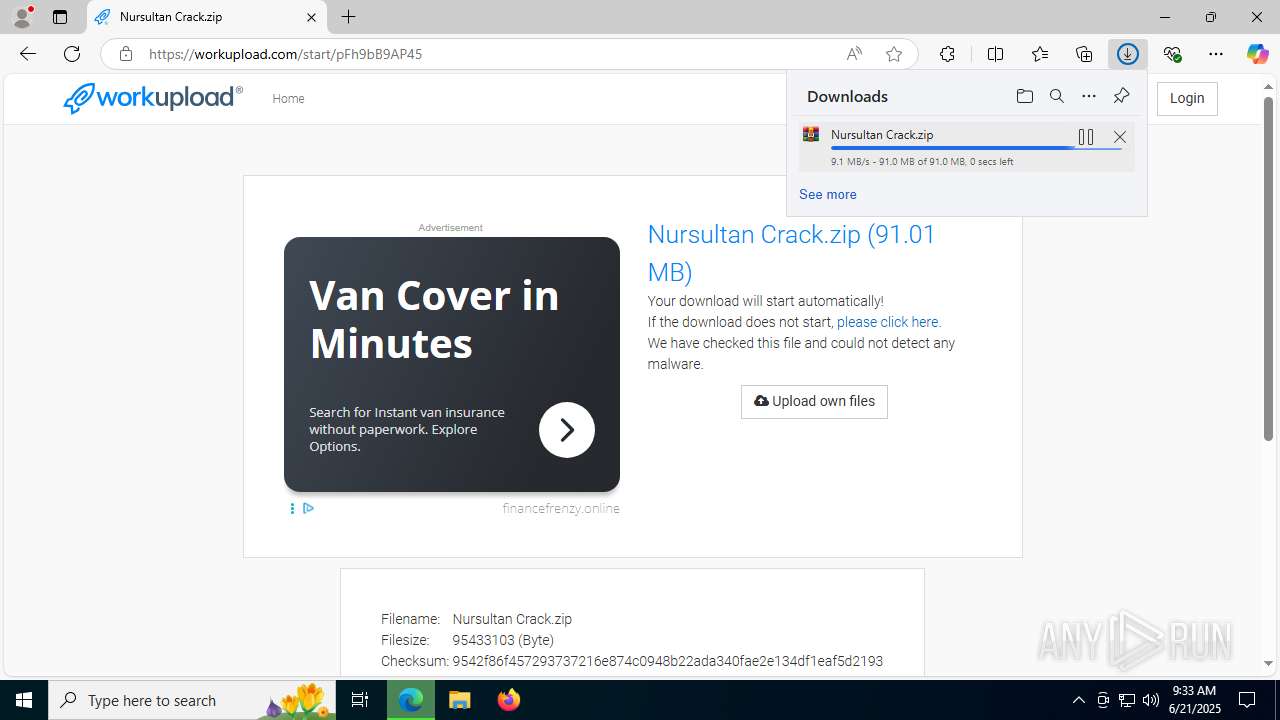Select the Nursultan Crack.zip tab
This screenshot has height=720, width=1280.
[206, 17]
